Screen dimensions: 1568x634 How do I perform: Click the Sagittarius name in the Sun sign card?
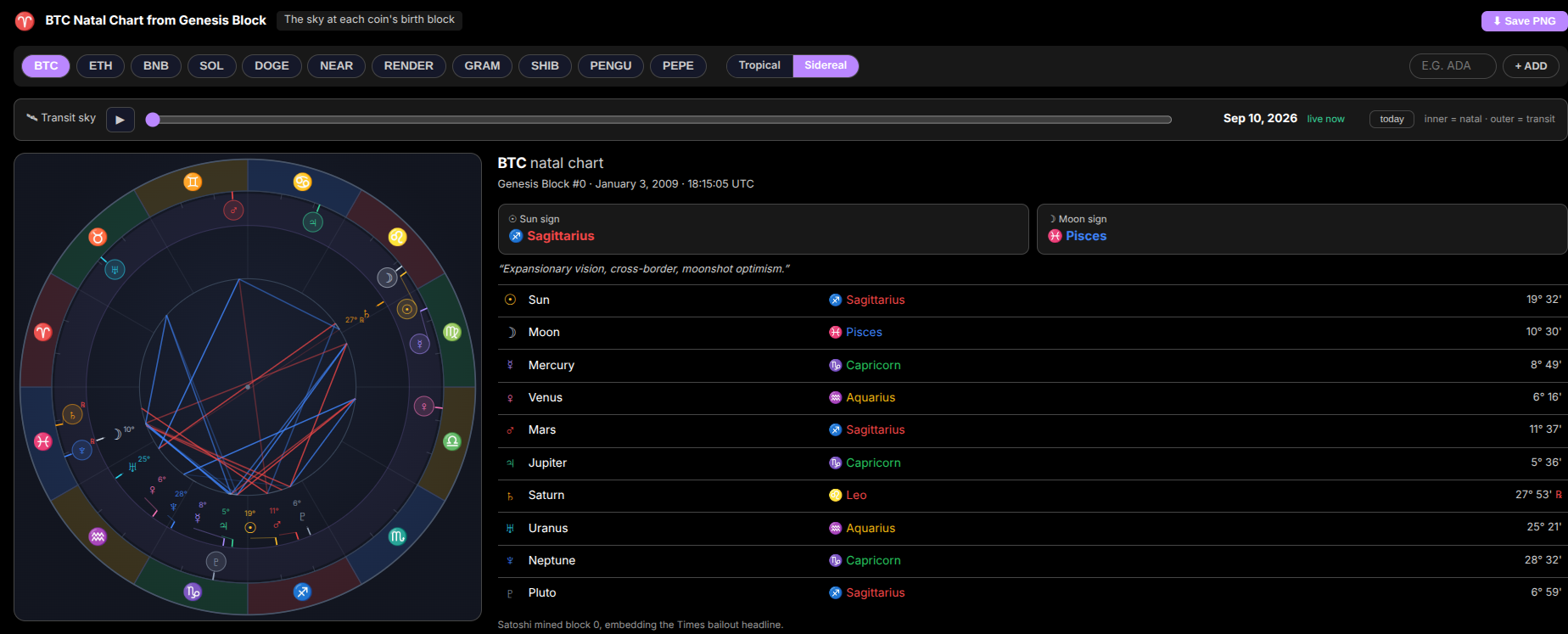(561, 236)
